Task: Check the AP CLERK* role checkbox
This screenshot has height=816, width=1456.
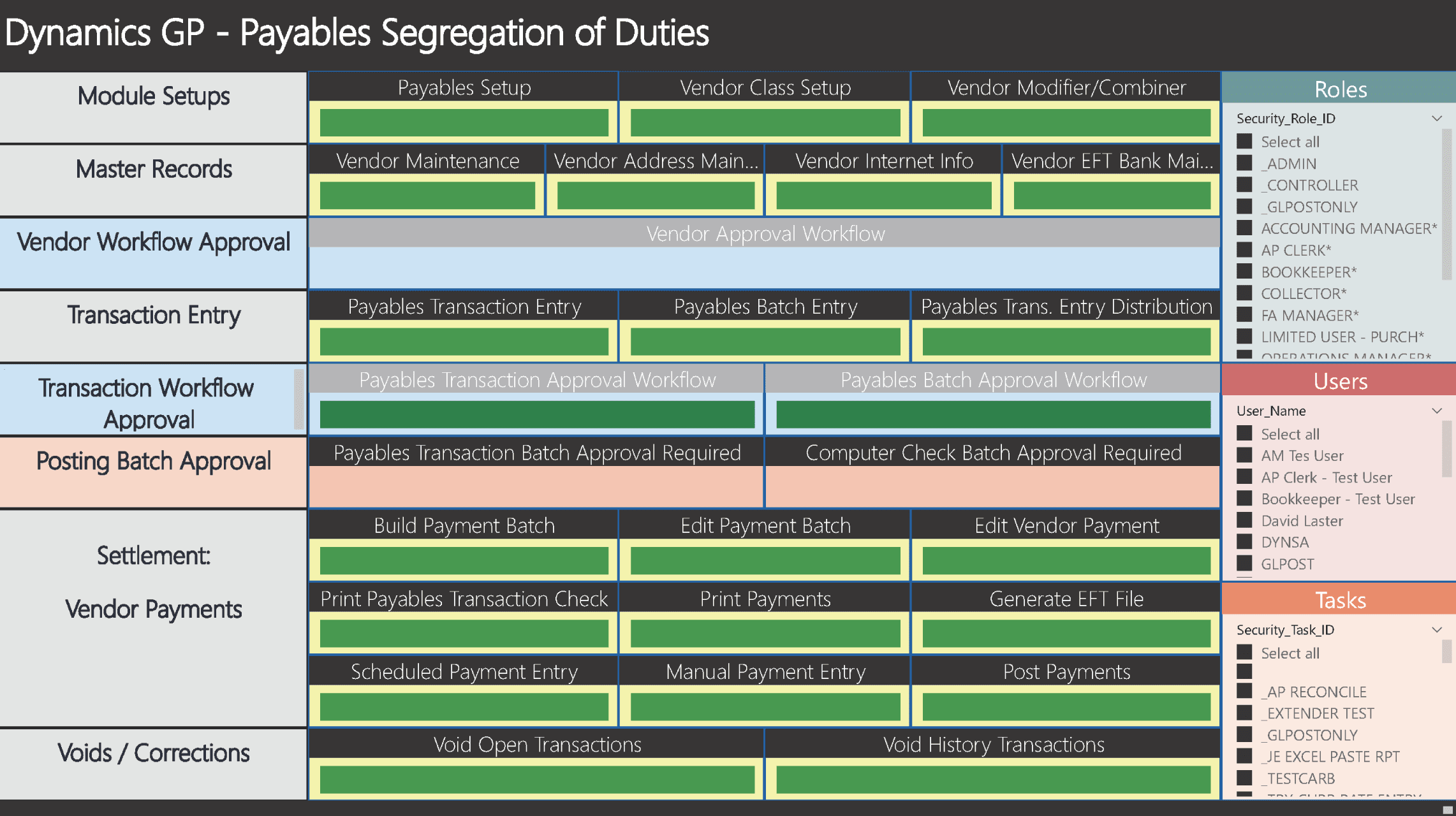Action: pyautogui.click(x=1244, y=250)
